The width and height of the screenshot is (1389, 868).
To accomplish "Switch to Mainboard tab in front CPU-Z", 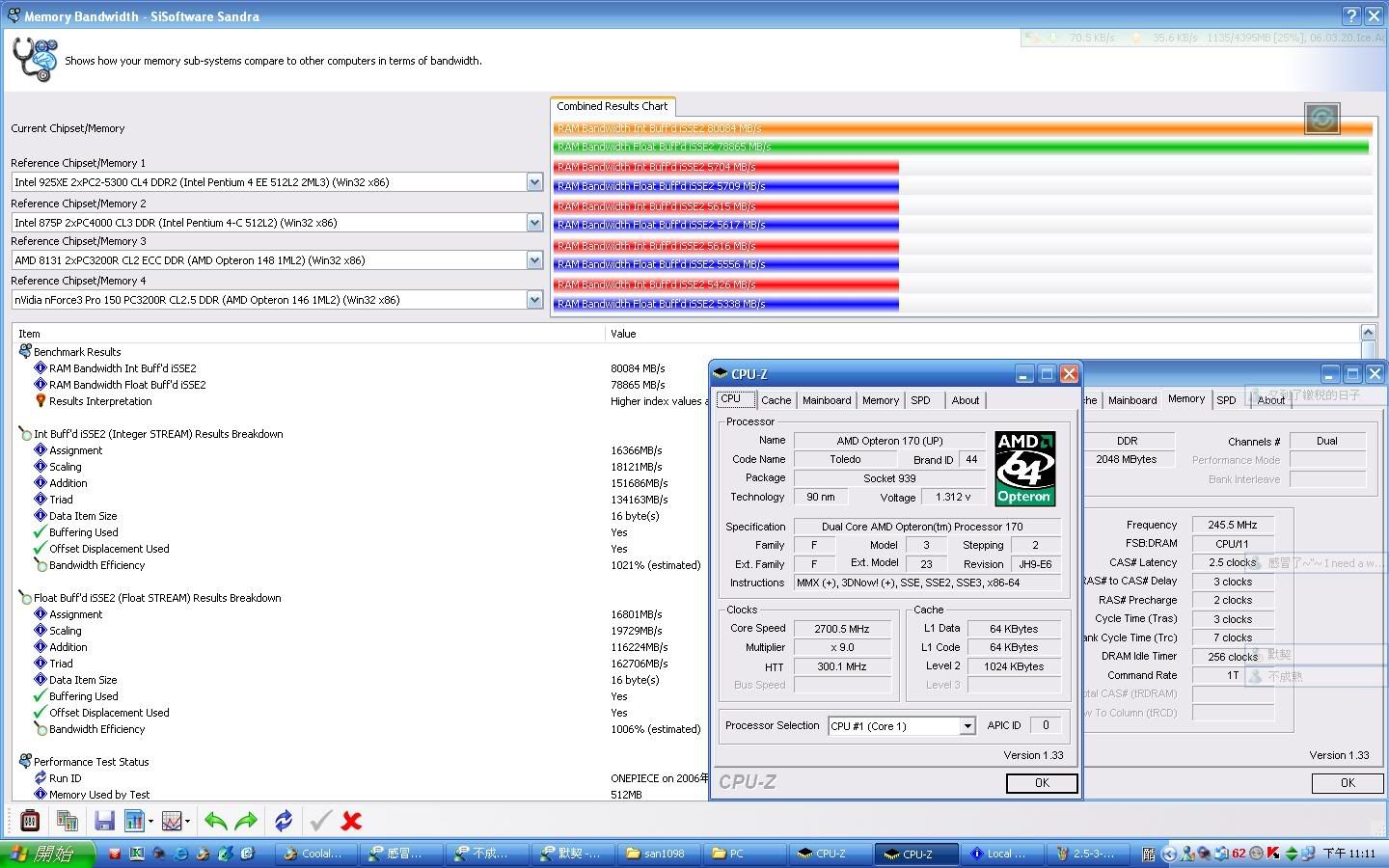I will point(827,400).
